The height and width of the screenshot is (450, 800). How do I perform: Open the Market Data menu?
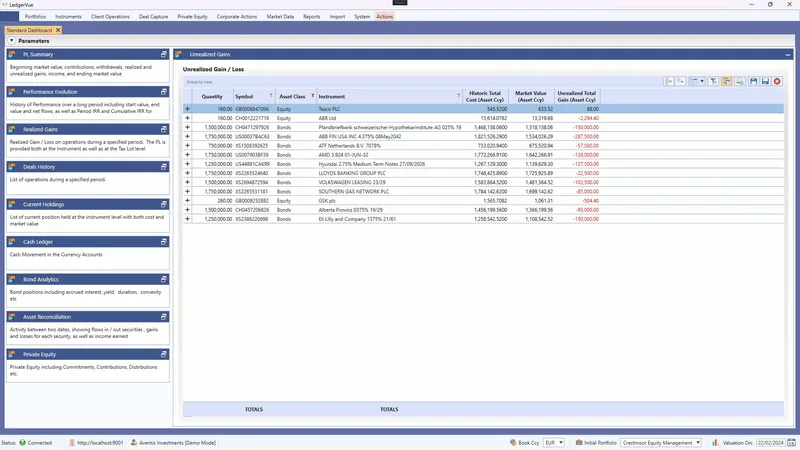pos(280,16)
